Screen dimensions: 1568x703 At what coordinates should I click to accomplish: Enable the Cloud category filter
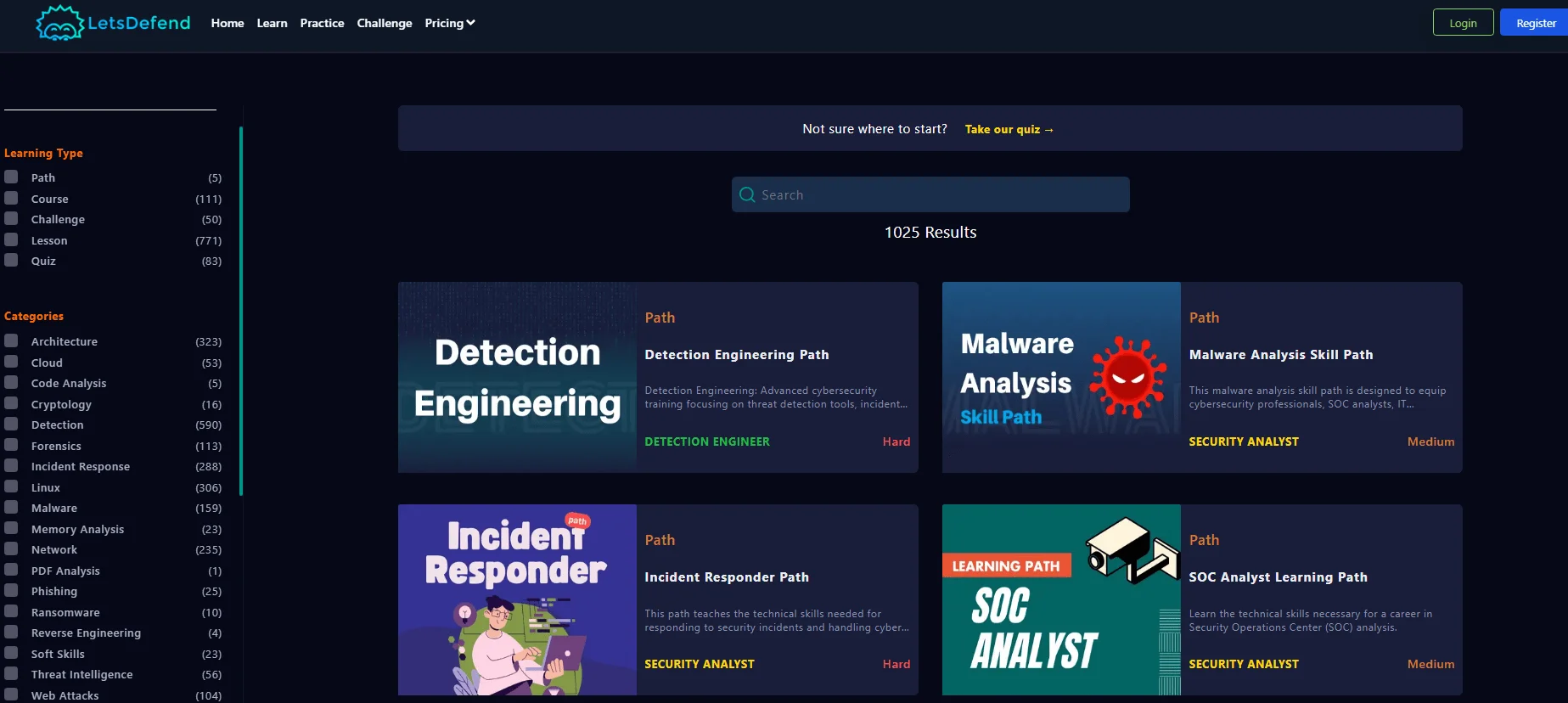[11, 362]
